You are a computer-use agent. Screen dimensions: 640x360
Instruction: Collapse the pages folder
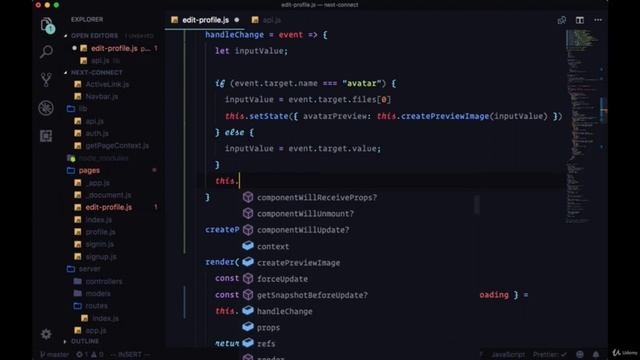pos(89,170)
